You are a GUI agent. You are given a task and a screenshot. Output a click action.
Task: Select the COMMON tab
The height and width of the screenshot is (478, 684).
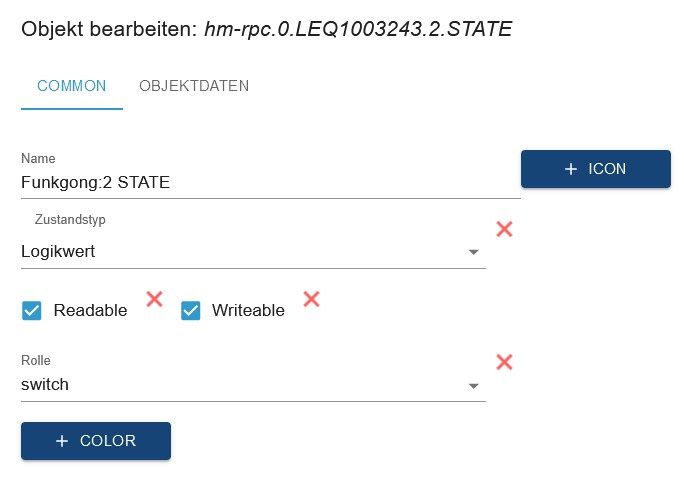pyautogui.click(x=71, y=86)
